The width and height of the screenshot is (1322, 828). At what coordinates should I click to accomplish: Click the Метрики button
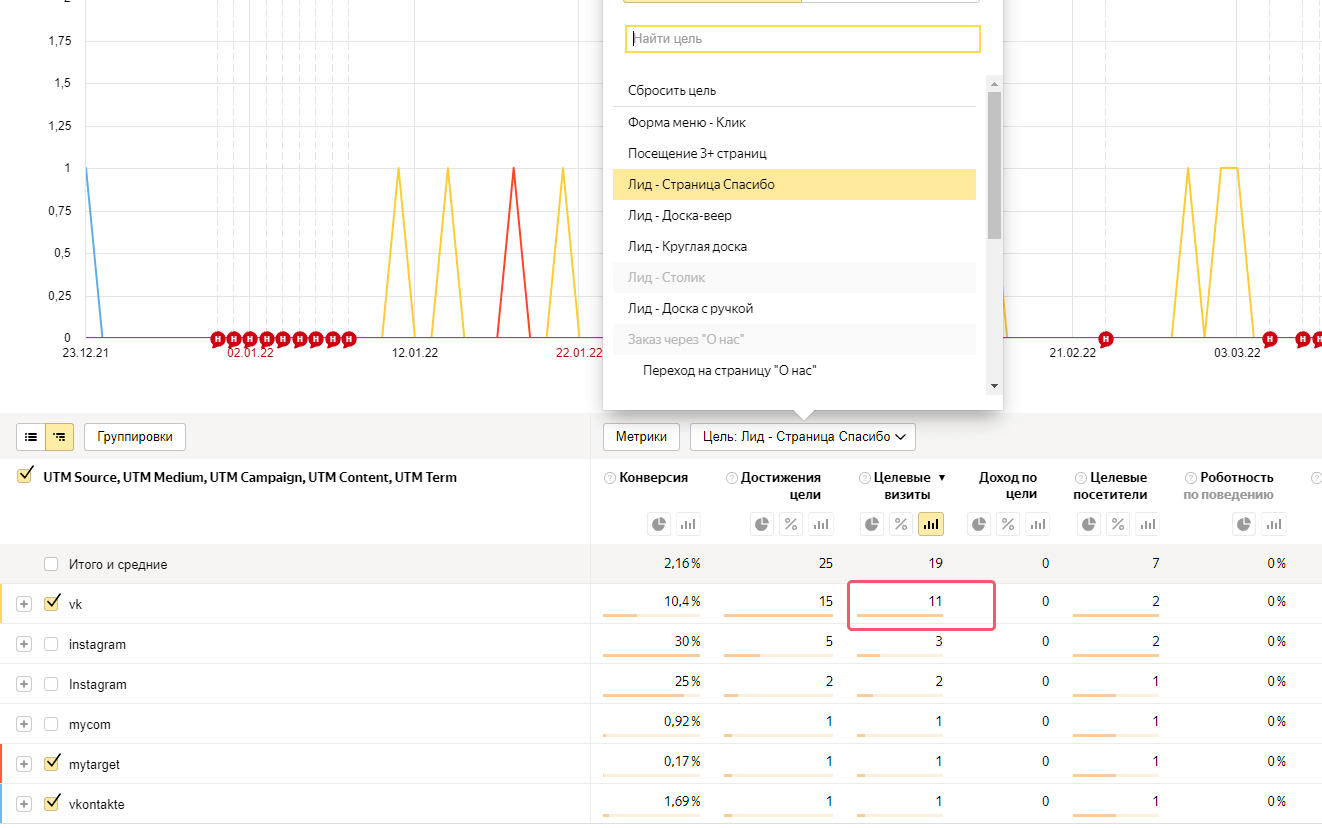click(x=641, y=437)
